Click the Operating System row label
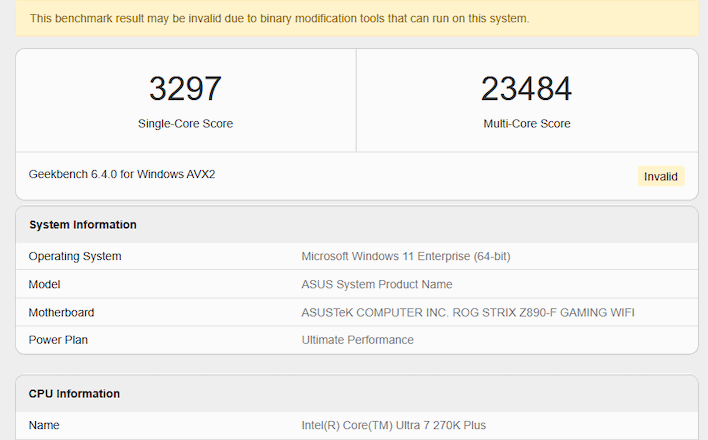This screenshot has height=440, width=708. tap(75, 256)
